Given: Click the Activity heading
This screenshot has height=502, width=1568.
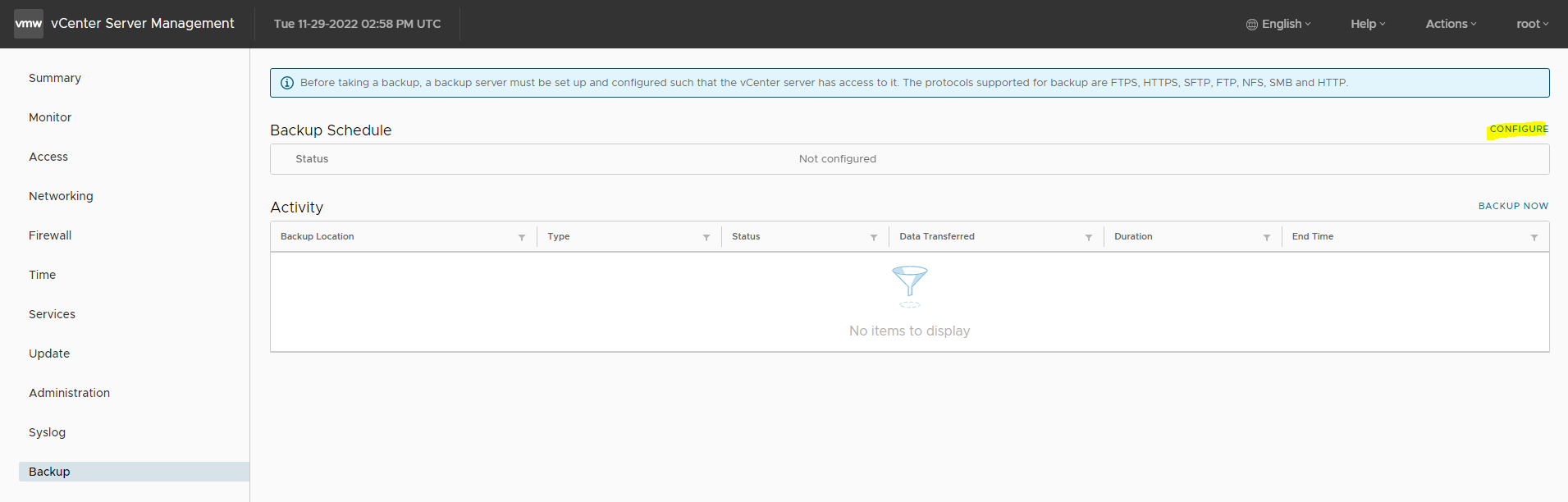Looking at the screenshot, I should click(297, 208).
